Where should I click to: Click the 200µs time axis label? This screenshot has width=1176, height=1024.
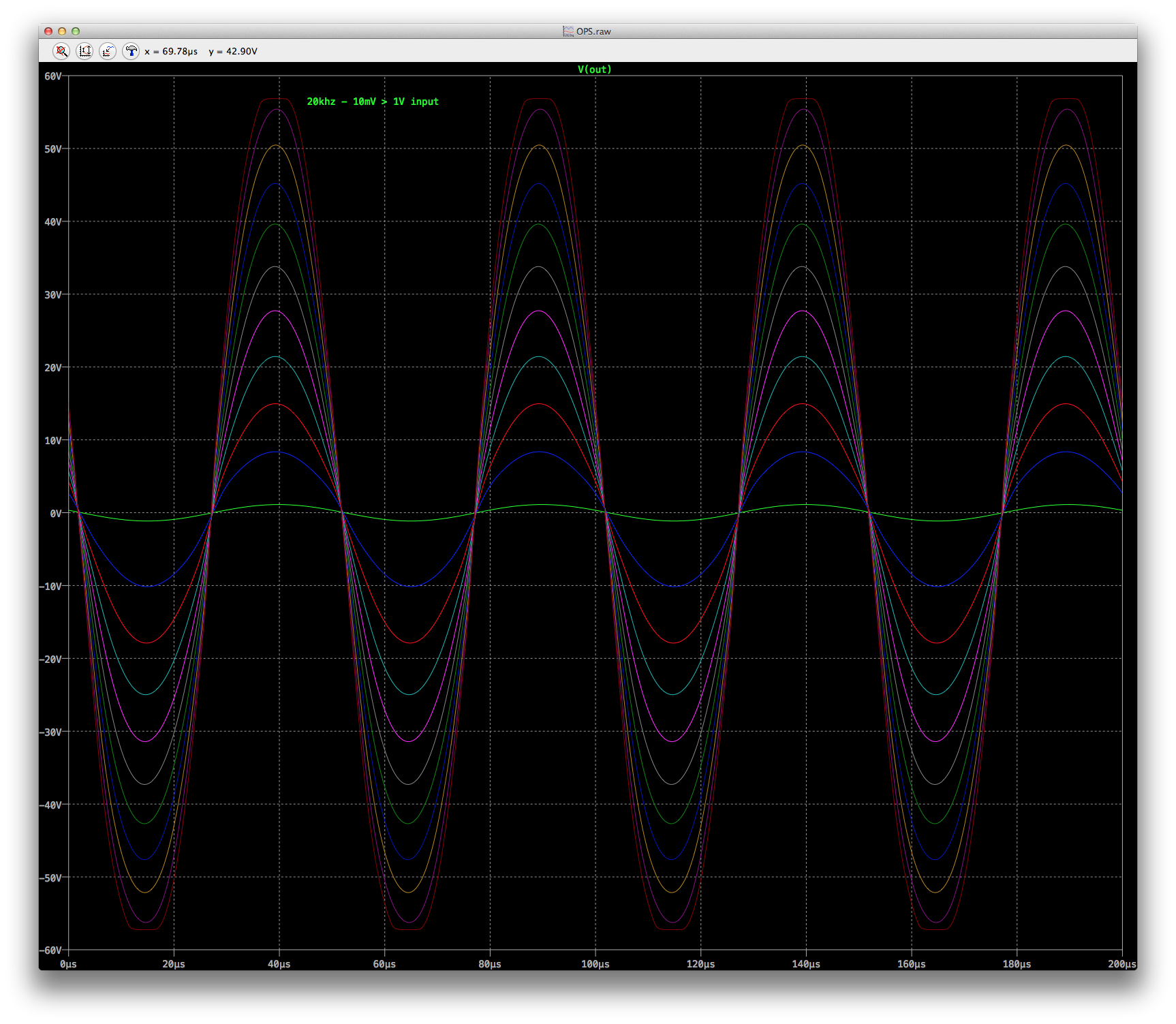click(x=1122, y=964)
